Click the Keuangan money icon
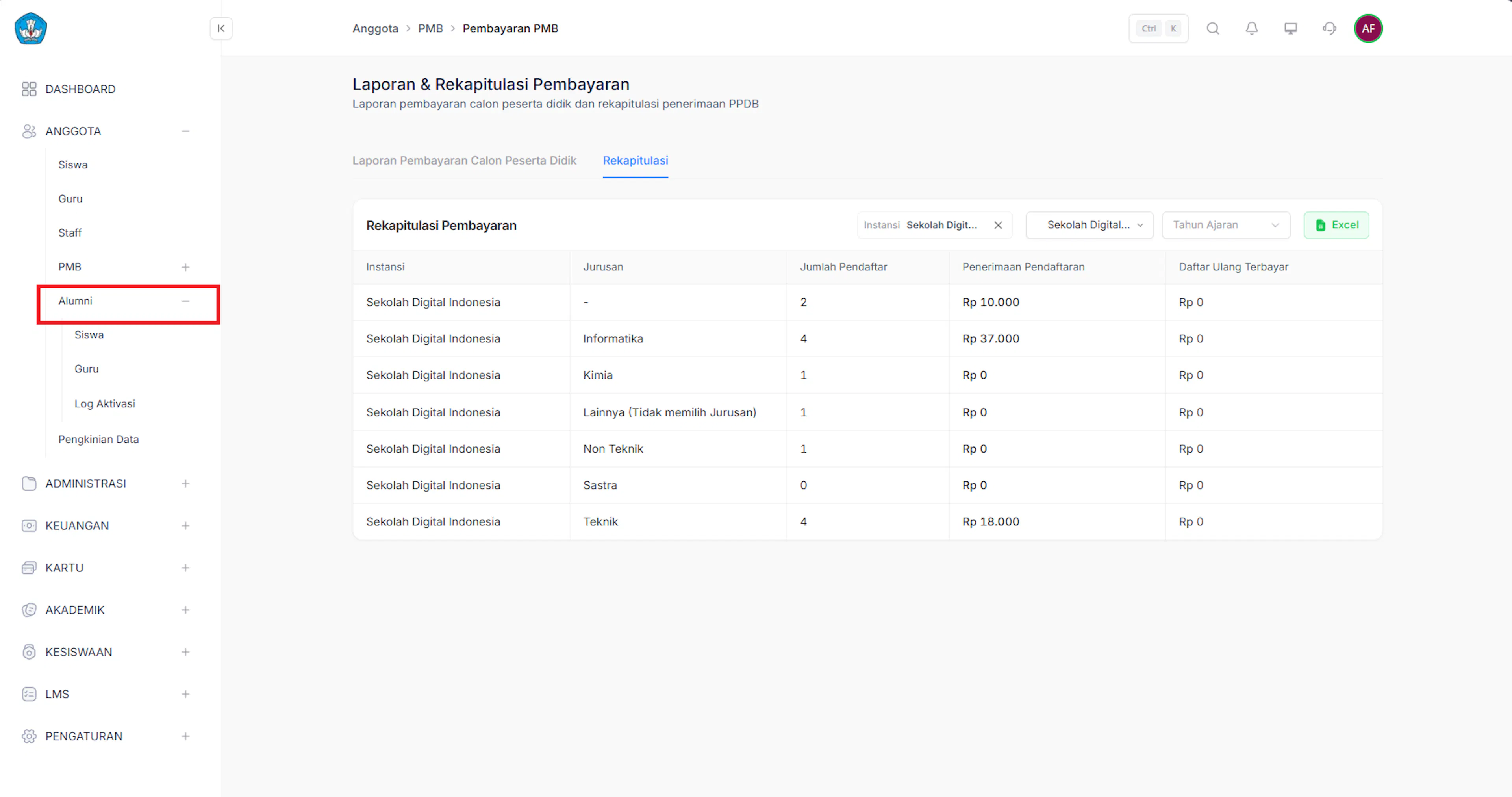 [x=29, y=525]
